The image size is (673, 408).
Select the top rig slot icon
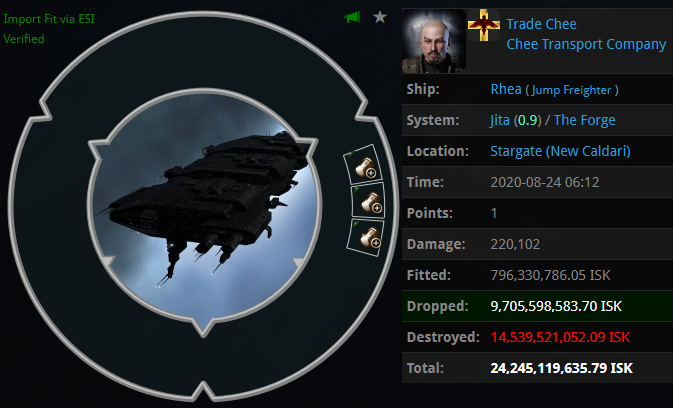click(363, 166)
